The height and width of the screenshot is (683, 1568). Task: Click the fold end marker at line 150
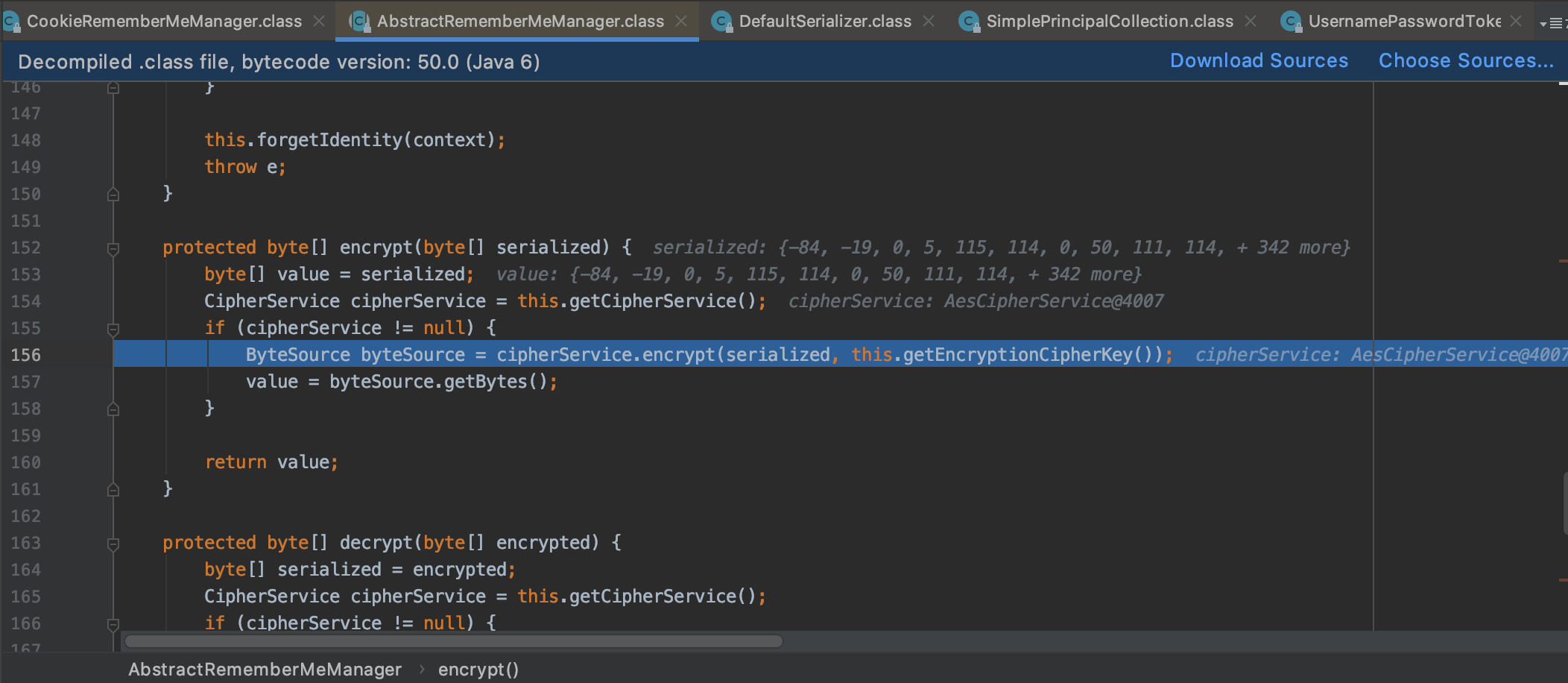click(113, 194)
